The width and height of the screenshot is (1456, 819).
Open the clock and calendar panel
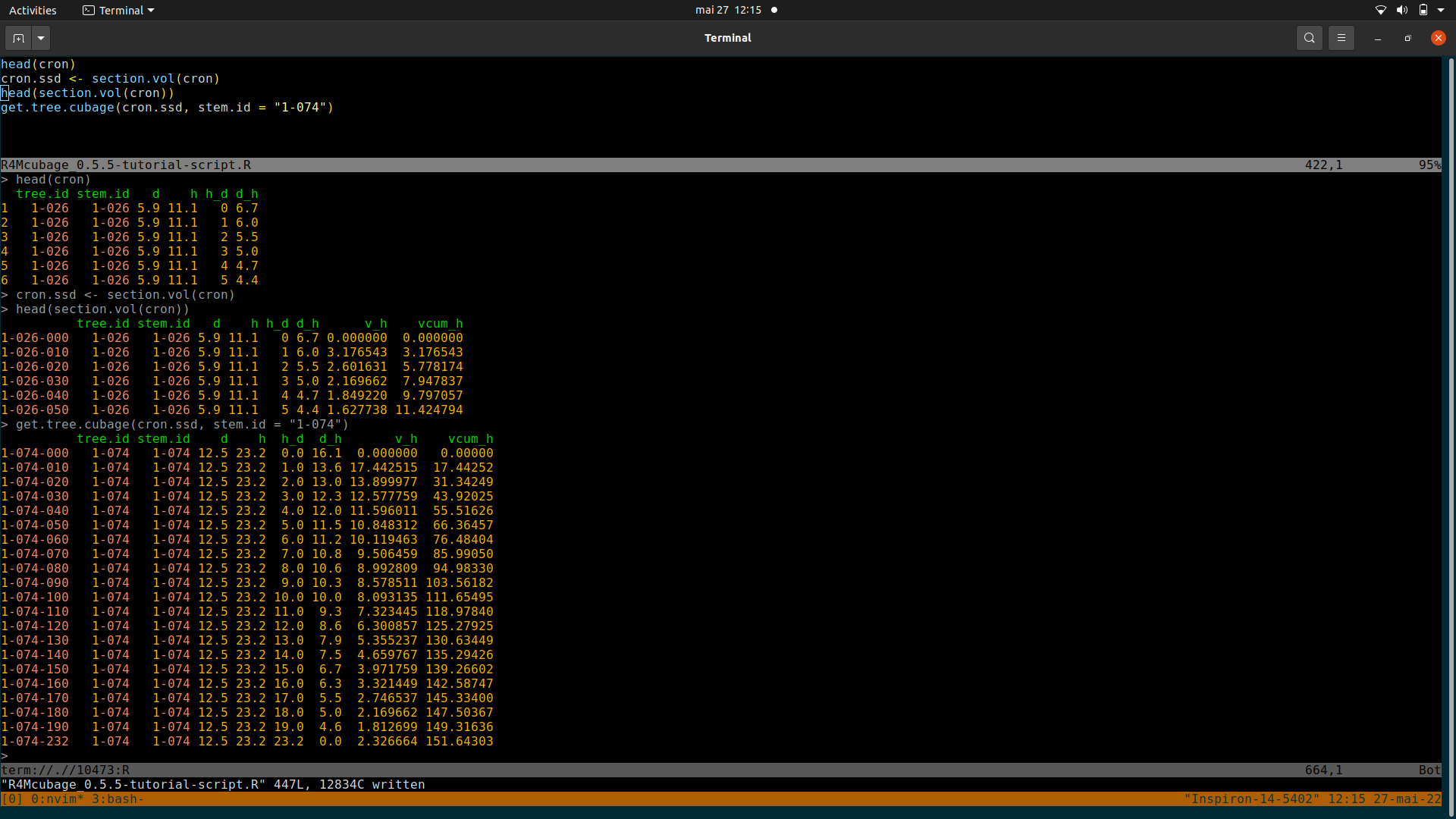tap(728, 10)
